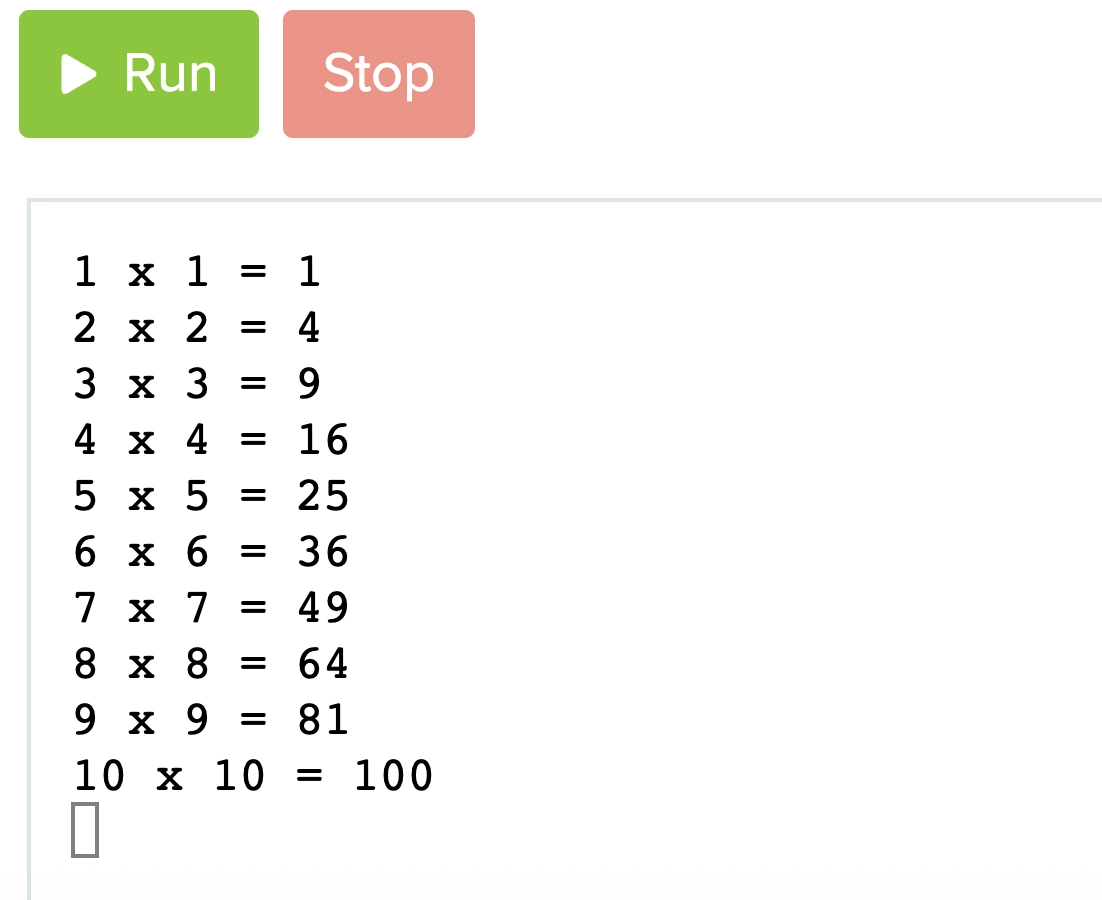
Task: Select the text 9 x 9 = 81
Action: click(210, 719)
